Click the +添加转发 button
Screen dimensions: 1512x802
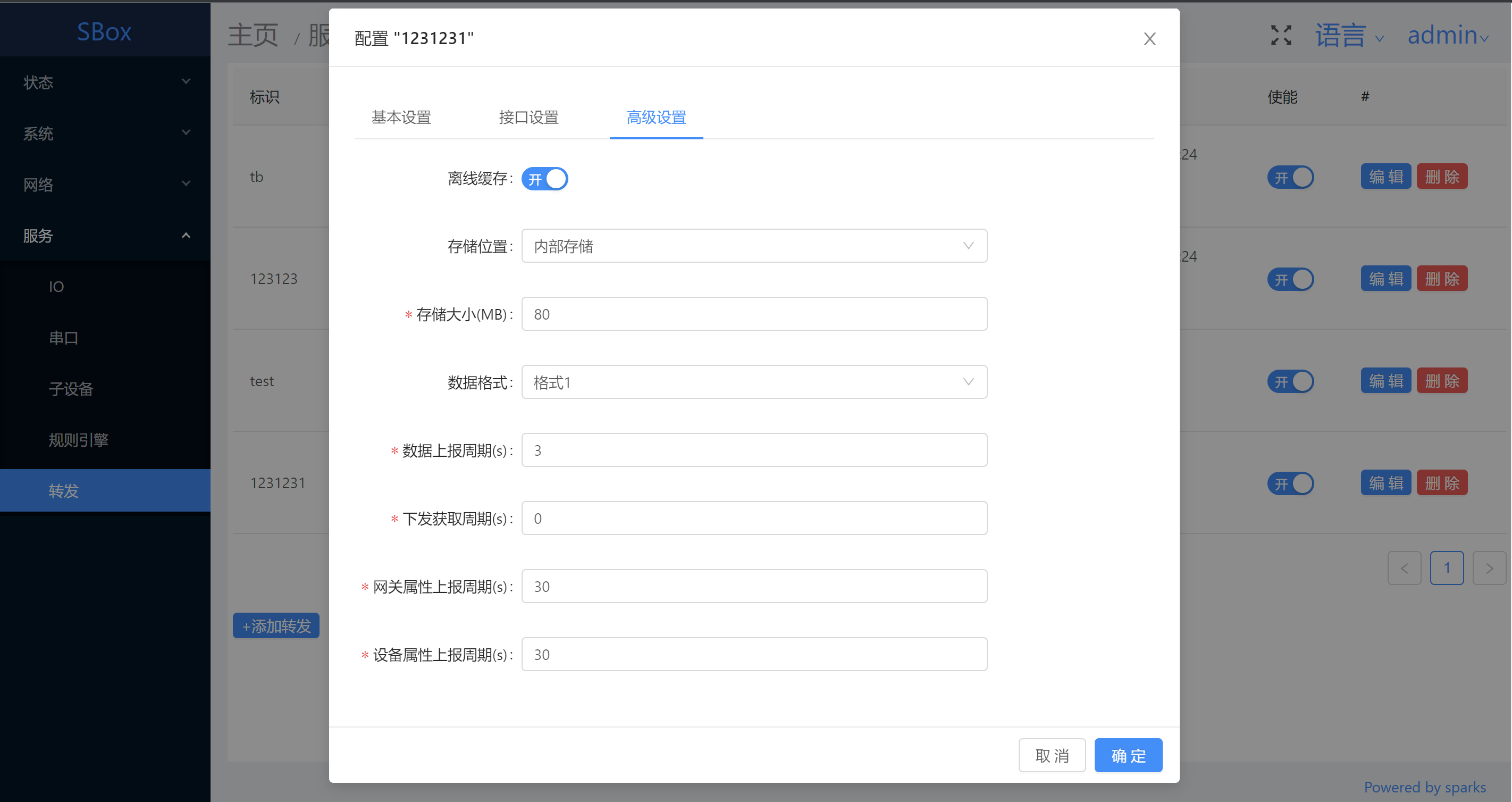click(276, 626)
